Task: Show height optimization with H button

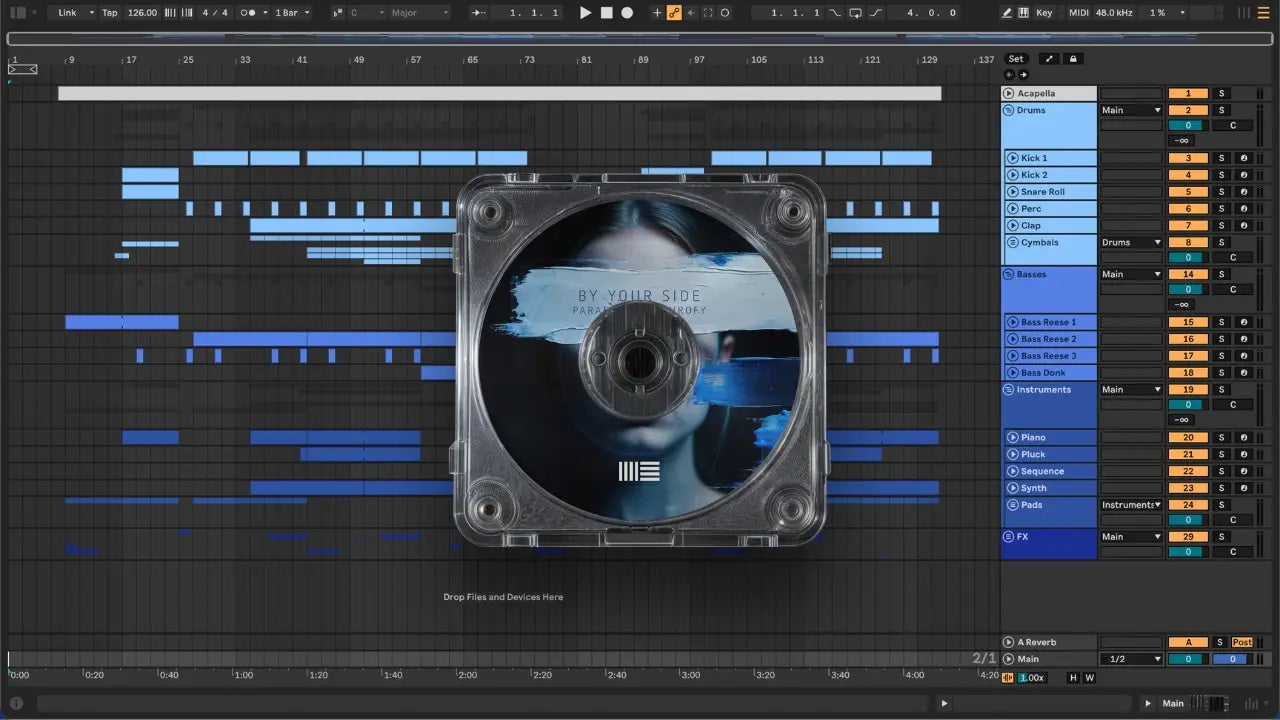Action: tap(1073, 678)
